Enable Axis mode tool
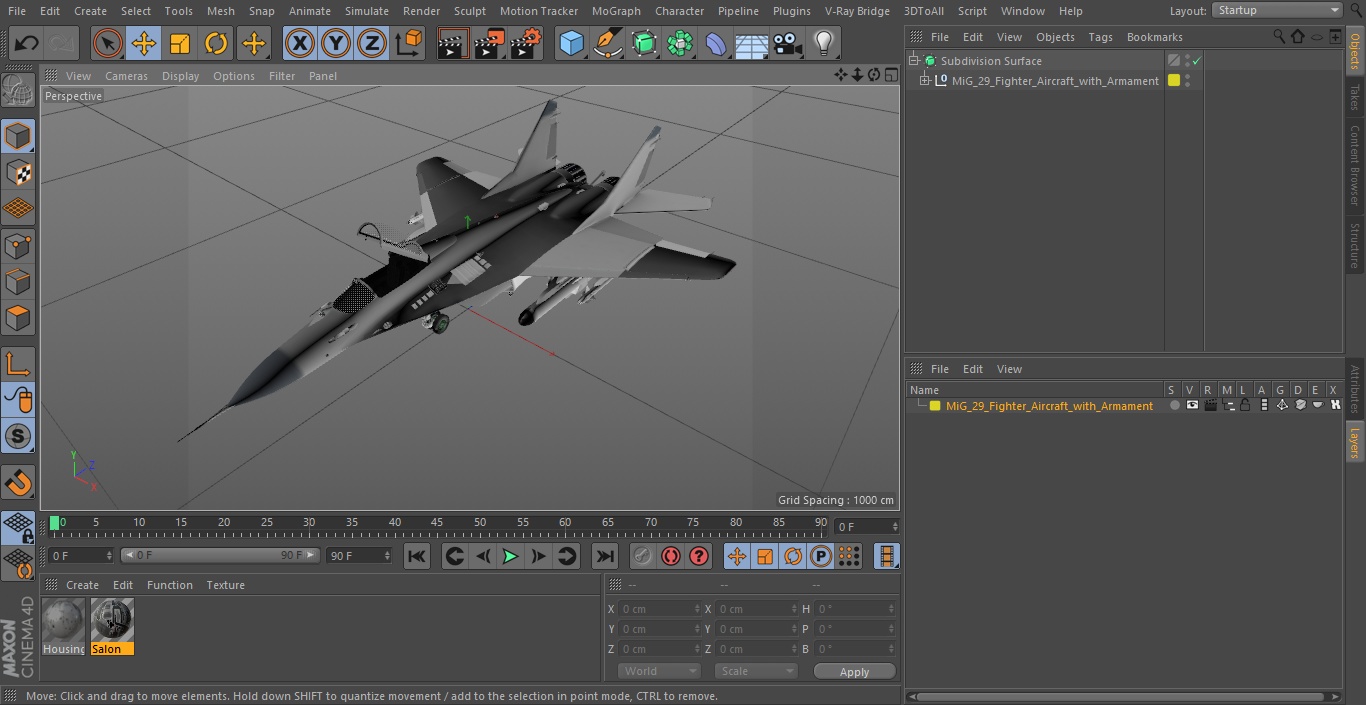 (x=18, y=363)
